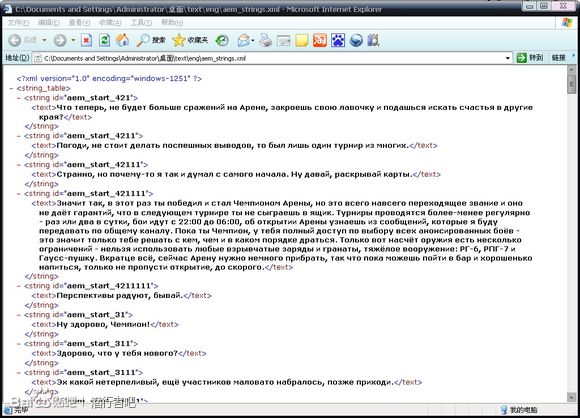
Task: Collapse the aem_start_421111 string node
Action: point(18,193)
